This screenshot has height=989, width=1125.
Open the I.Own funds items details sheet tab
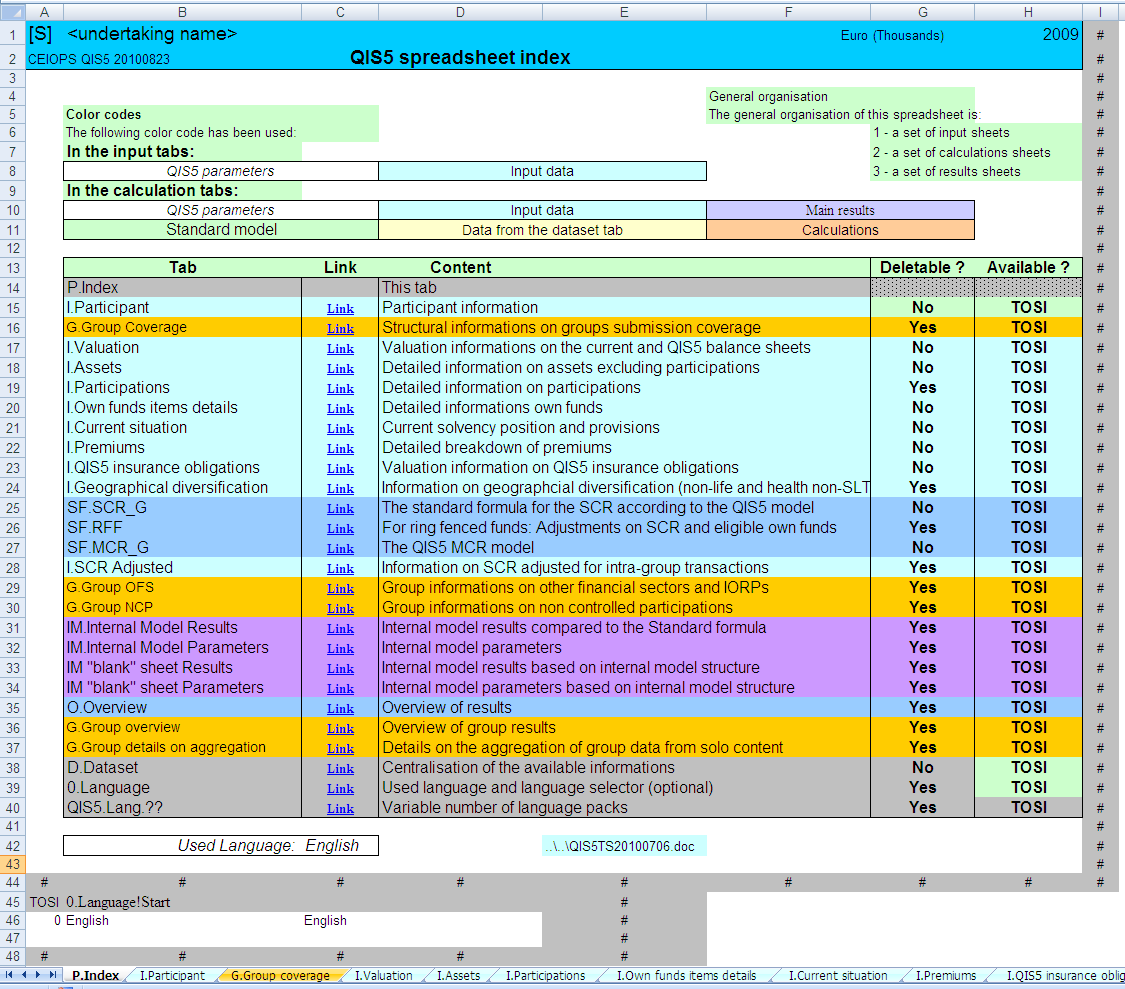[687, 975]
